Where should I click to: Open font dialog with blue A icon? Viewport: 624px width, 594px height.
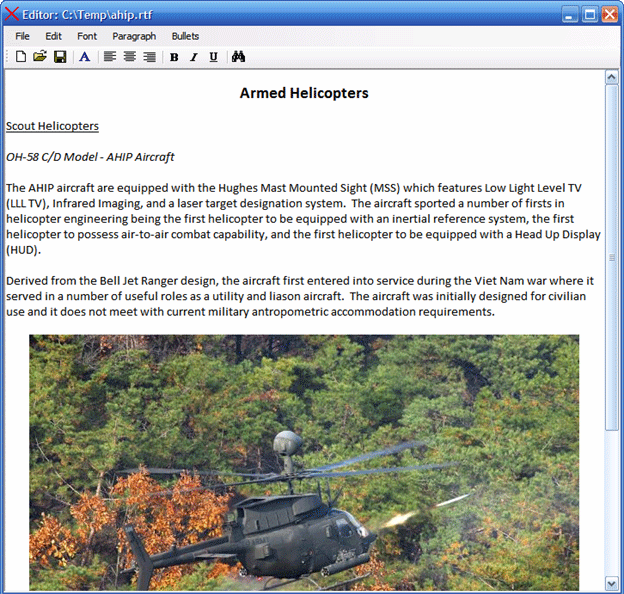(x=84, y=57)
